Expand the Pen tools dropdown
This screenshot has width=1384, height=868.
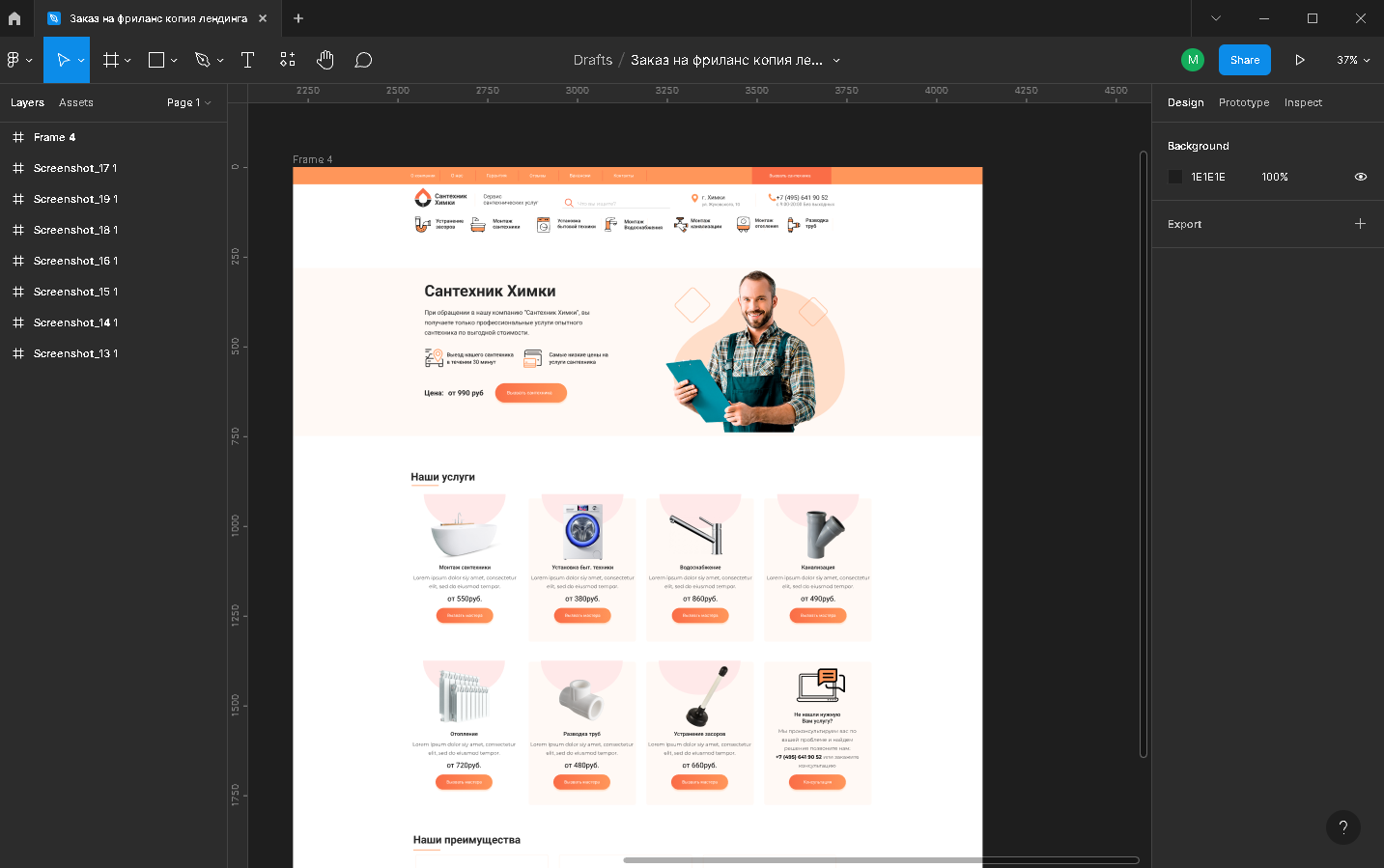point(220,60)
